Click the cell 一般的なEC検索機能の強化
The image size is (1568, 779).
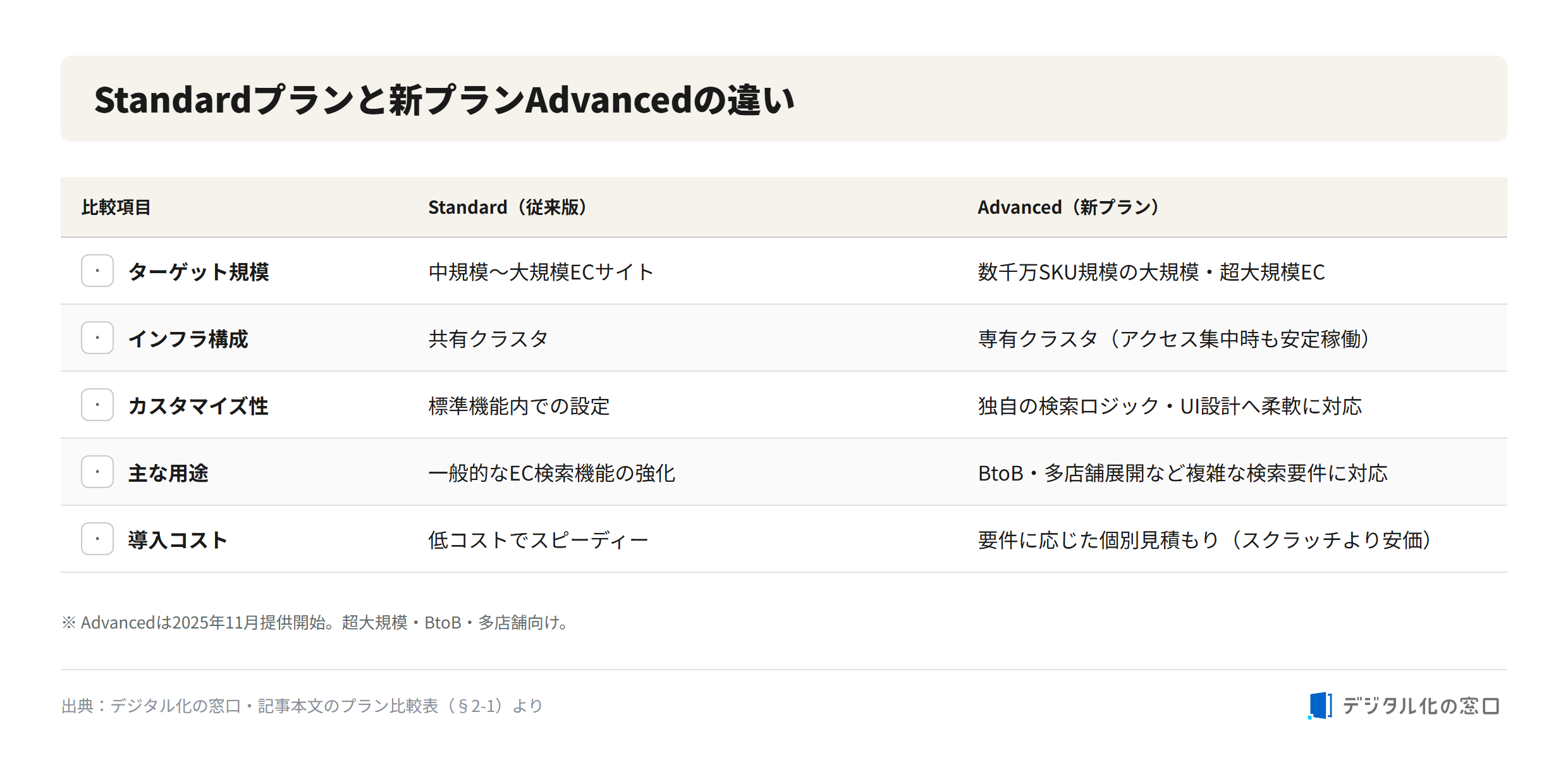552,473
